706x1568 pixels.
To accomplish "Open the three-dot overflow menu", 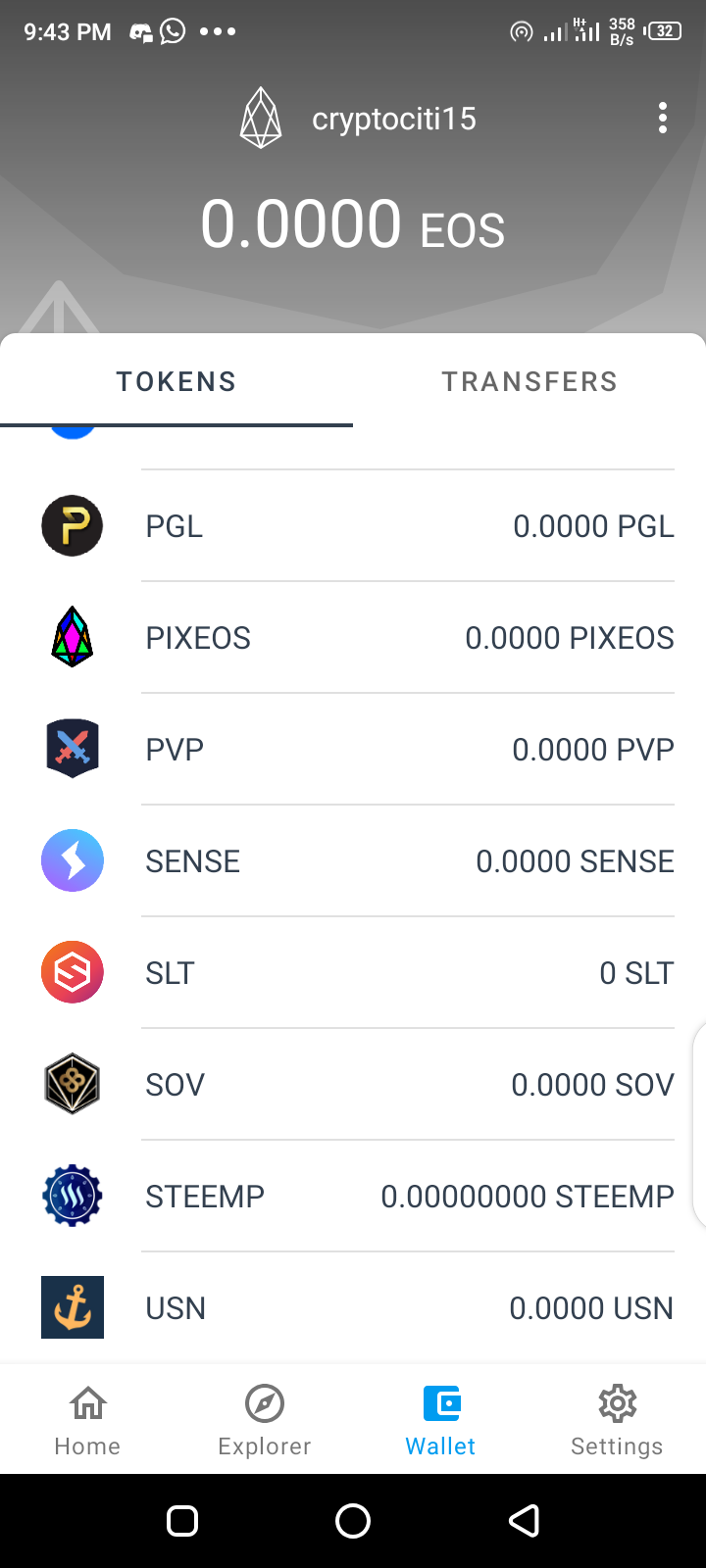I will click(663, 119).
